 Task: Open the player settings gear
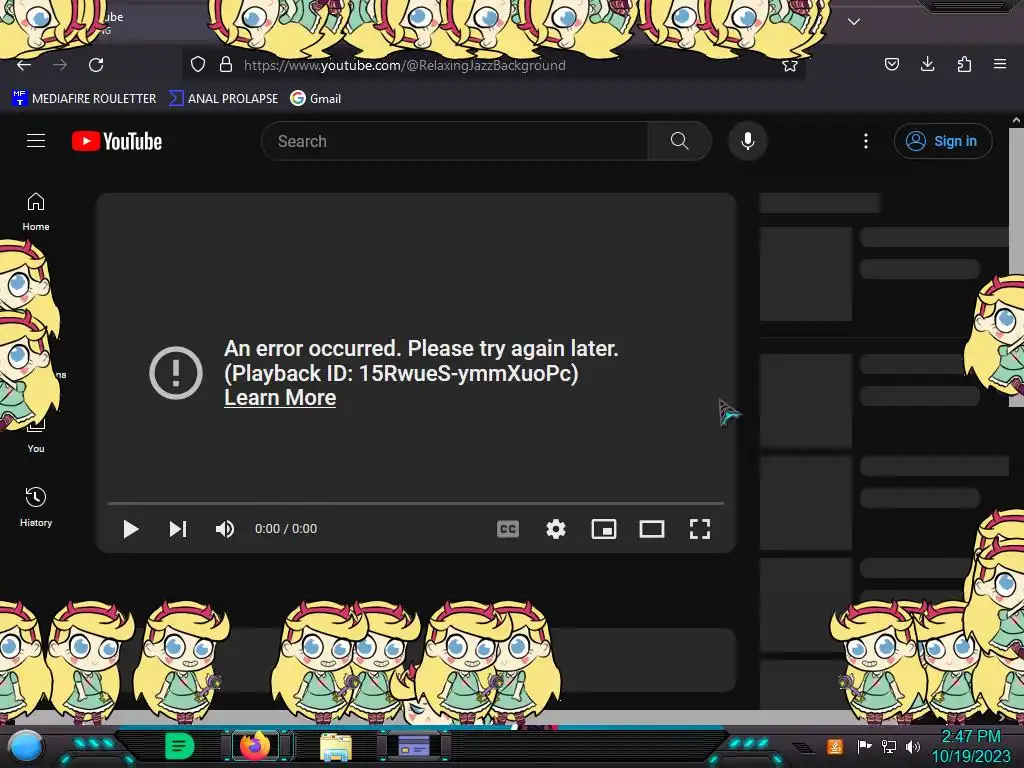[556, 529]
